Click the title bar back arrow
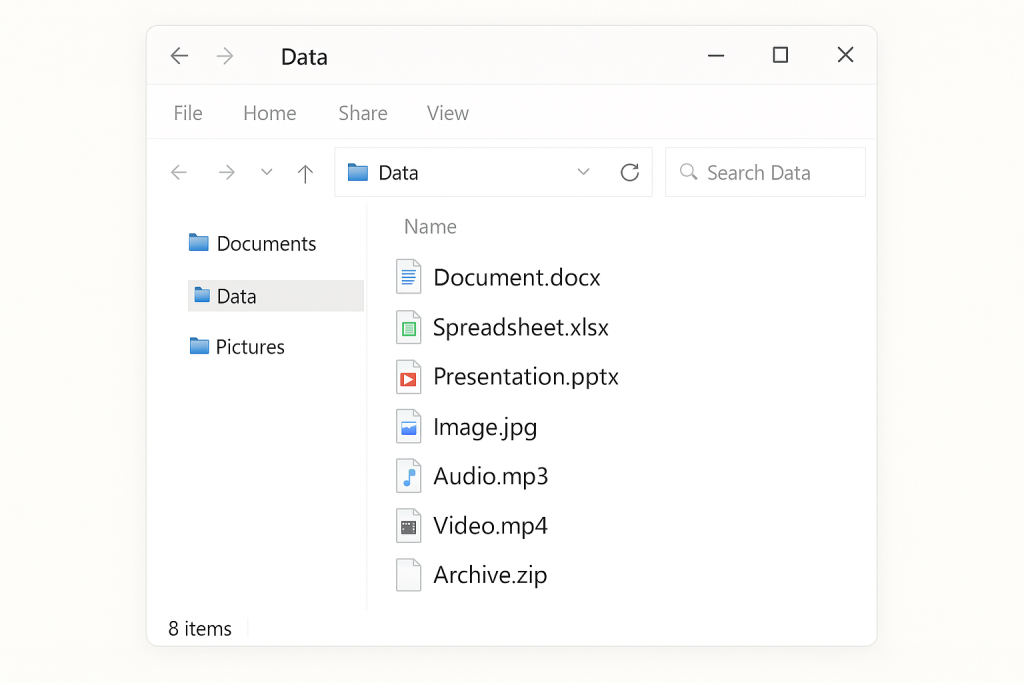 [x=179, y=56]
